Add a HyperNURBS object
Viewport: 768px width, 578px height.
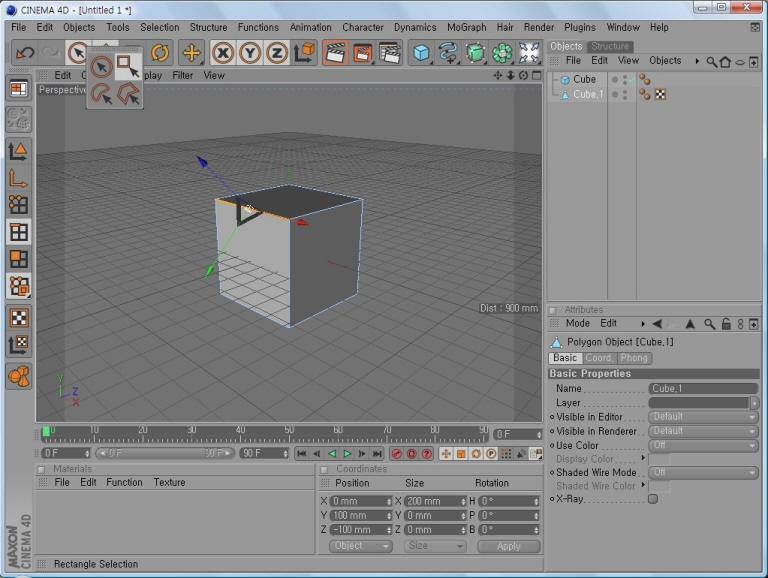tap(475, 52)
